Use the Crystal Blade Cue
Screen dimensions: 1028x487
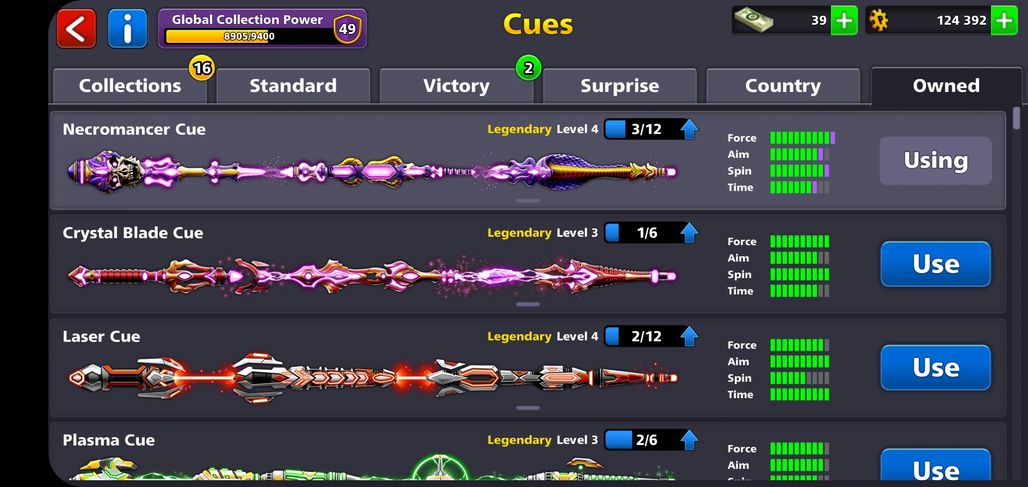pos(936,264)
